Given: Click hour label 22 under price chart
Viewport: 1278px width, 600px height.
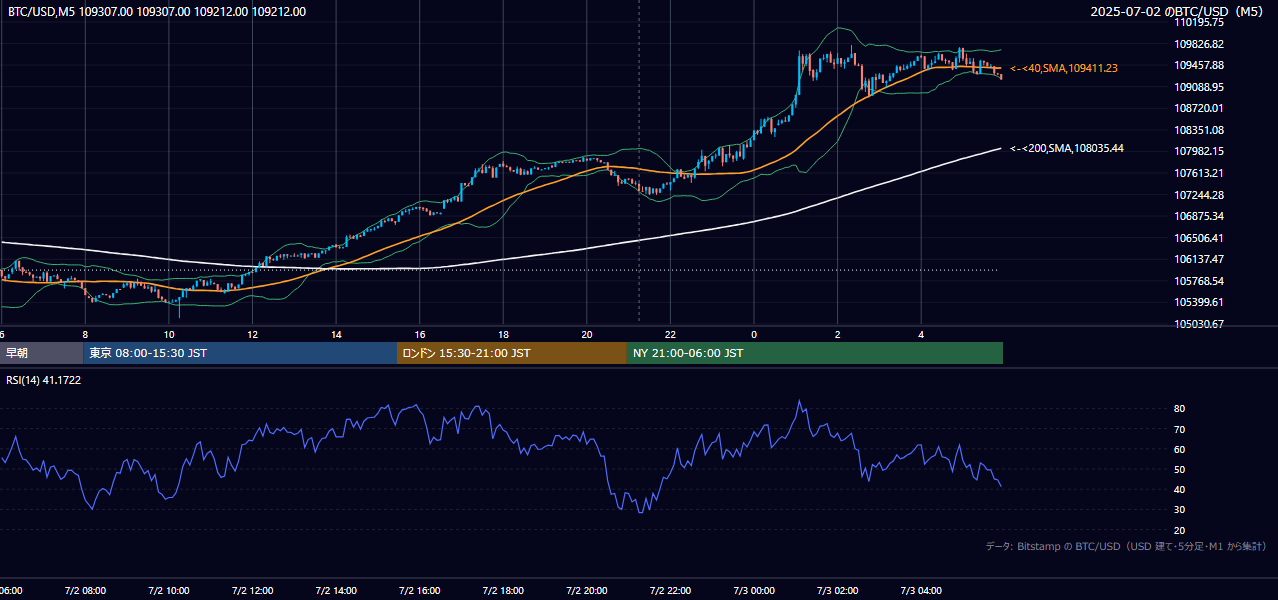Looking at the screenshot, I should click(670, 335).
